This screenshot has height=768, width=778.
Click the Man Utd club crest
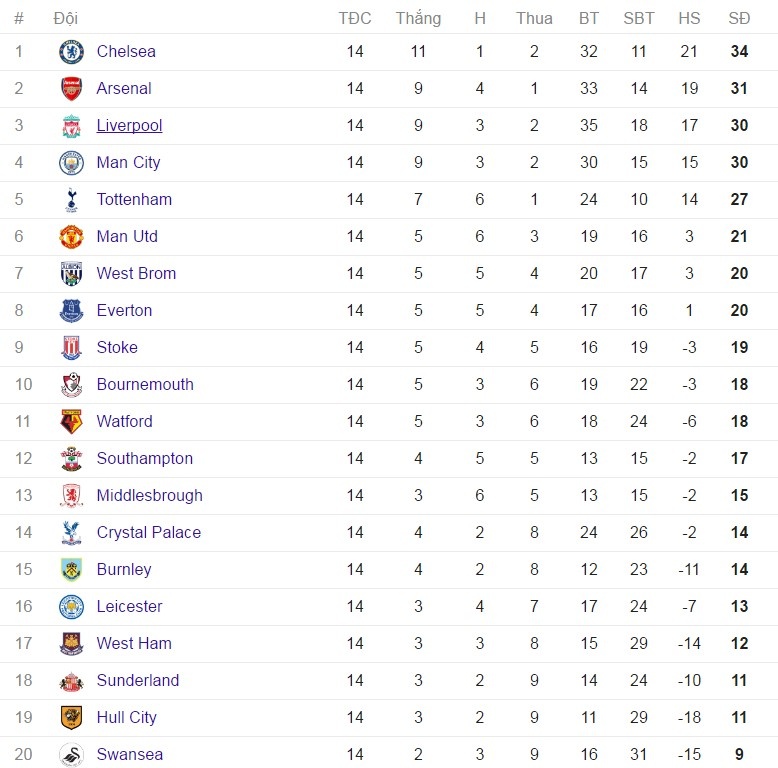click(x=71, y=237)
